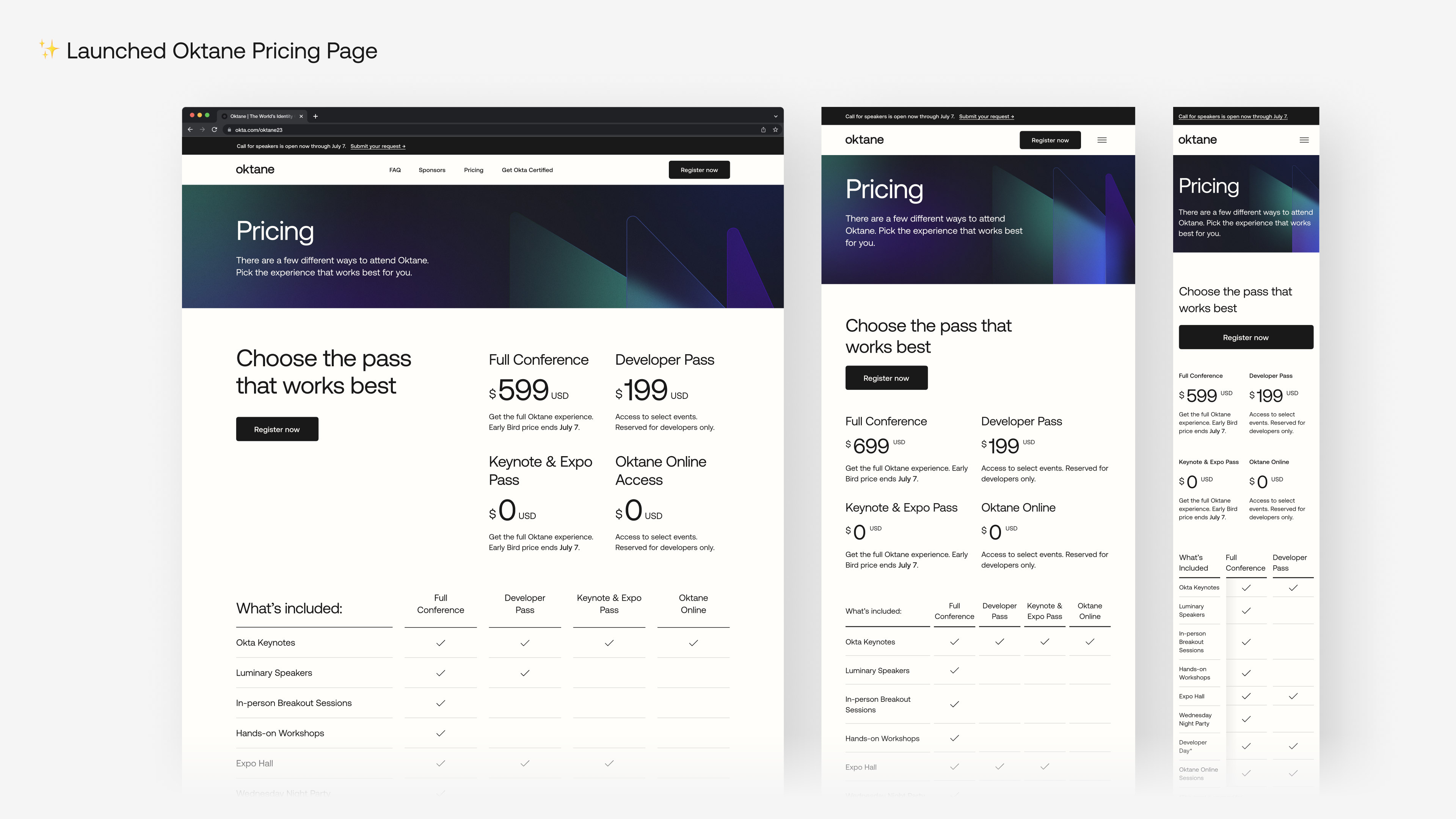
Task: Open hamburger menu in mobile view
Action: tap(1304, 140)
